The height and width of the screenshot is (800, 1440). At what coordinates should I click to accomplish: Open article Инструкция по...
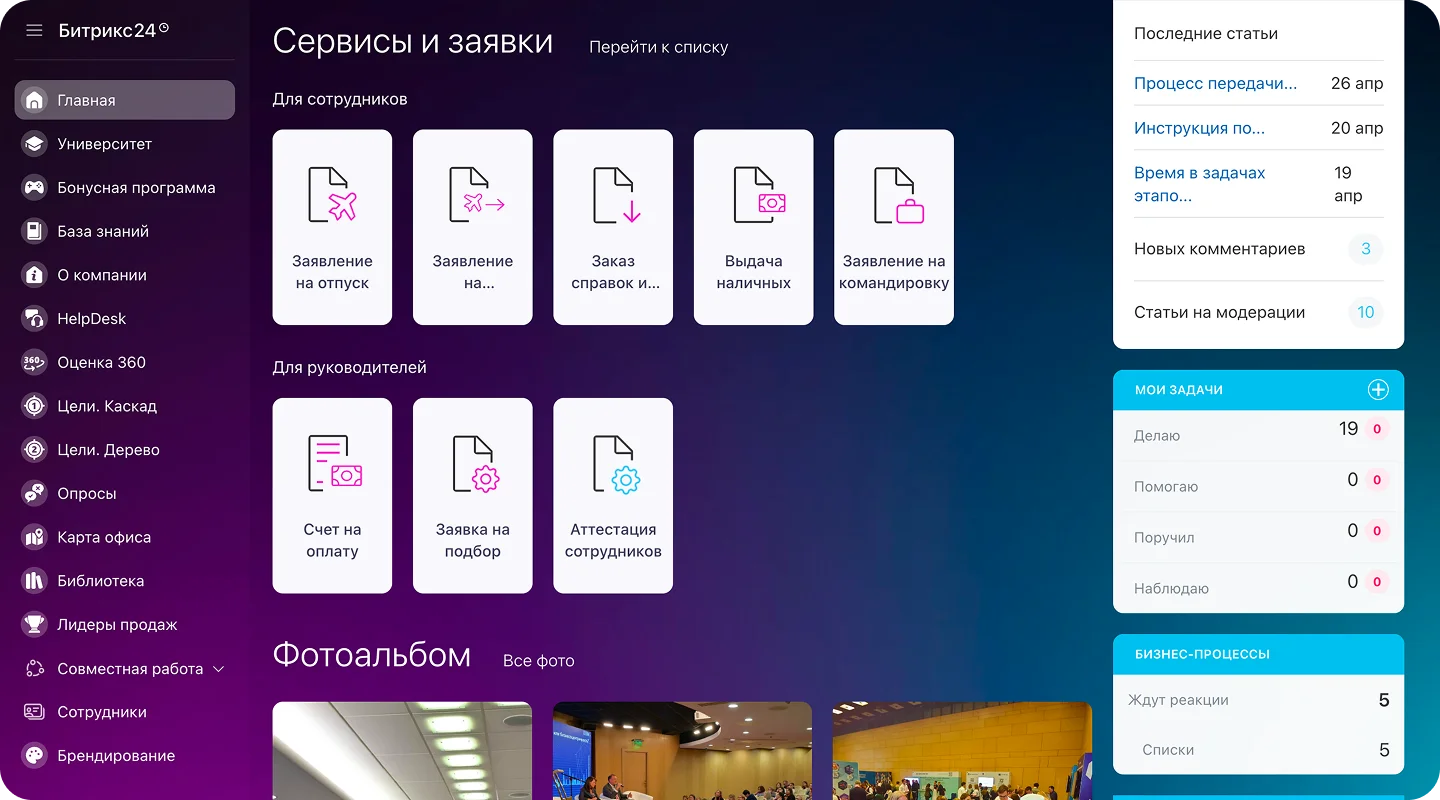click(x=1199, y=128)
